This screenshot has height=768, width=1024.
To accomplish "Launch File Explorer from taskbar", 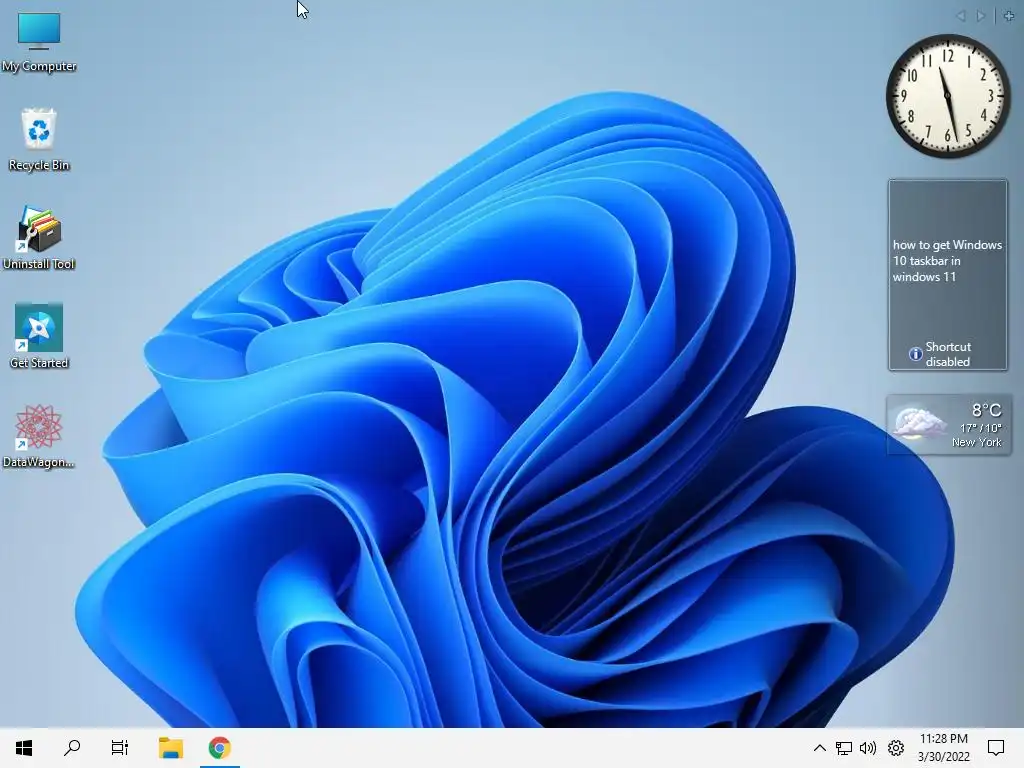I will 170,748.
